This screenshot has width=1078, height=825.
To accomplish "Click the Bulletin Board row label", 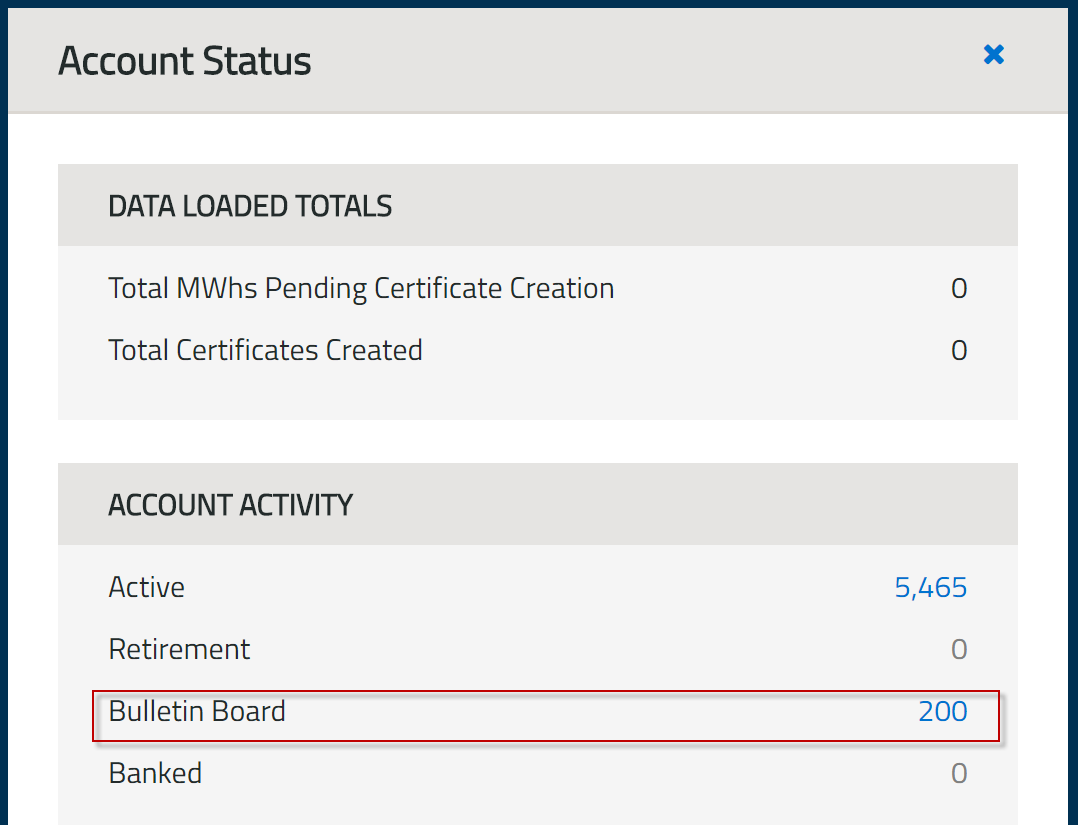I will [197, 711].
